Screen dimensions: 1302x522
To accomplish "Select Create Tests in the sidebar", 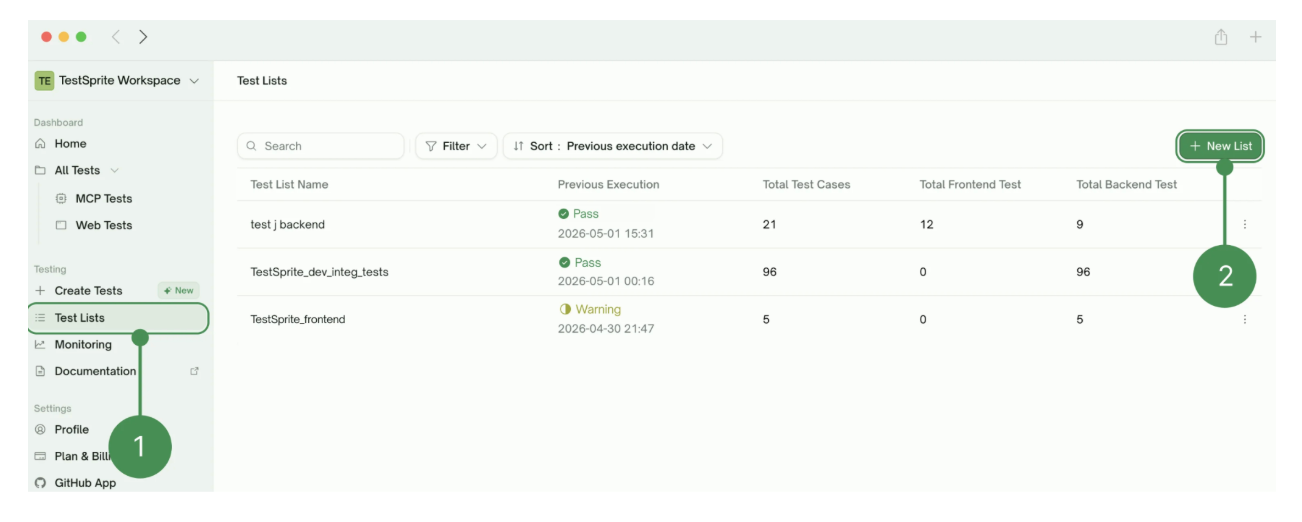I will (x=88, y=291).
